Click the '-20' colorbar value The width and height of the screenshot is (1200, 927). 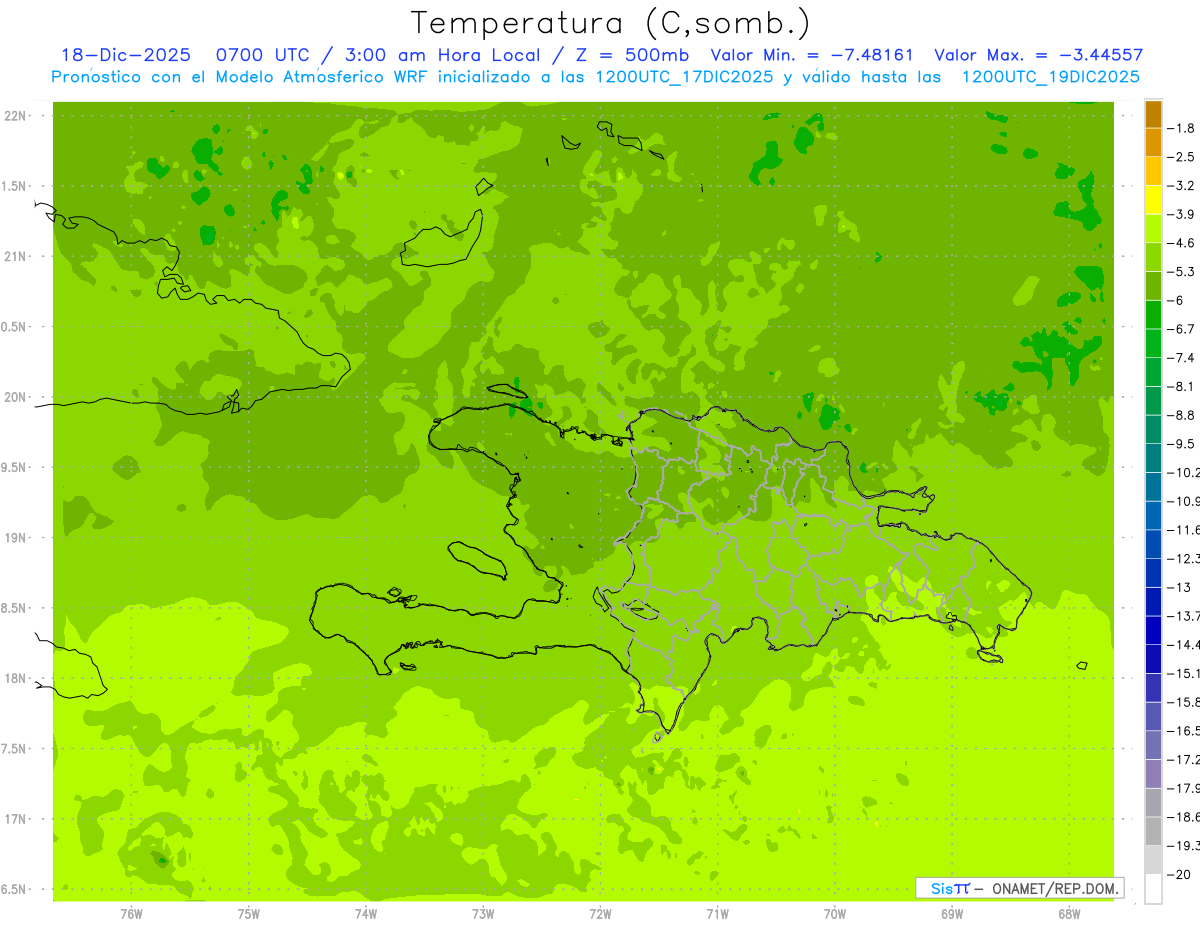tap(1179, 874)
